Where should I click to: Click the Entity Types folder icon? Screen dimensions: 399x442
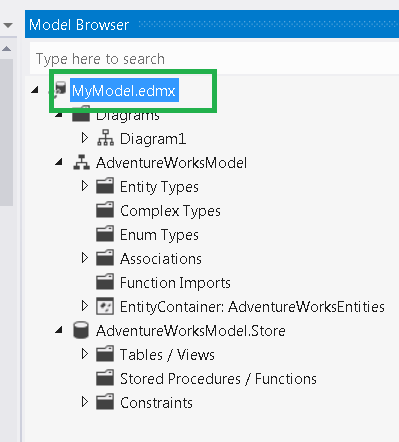tap(105, 186)
